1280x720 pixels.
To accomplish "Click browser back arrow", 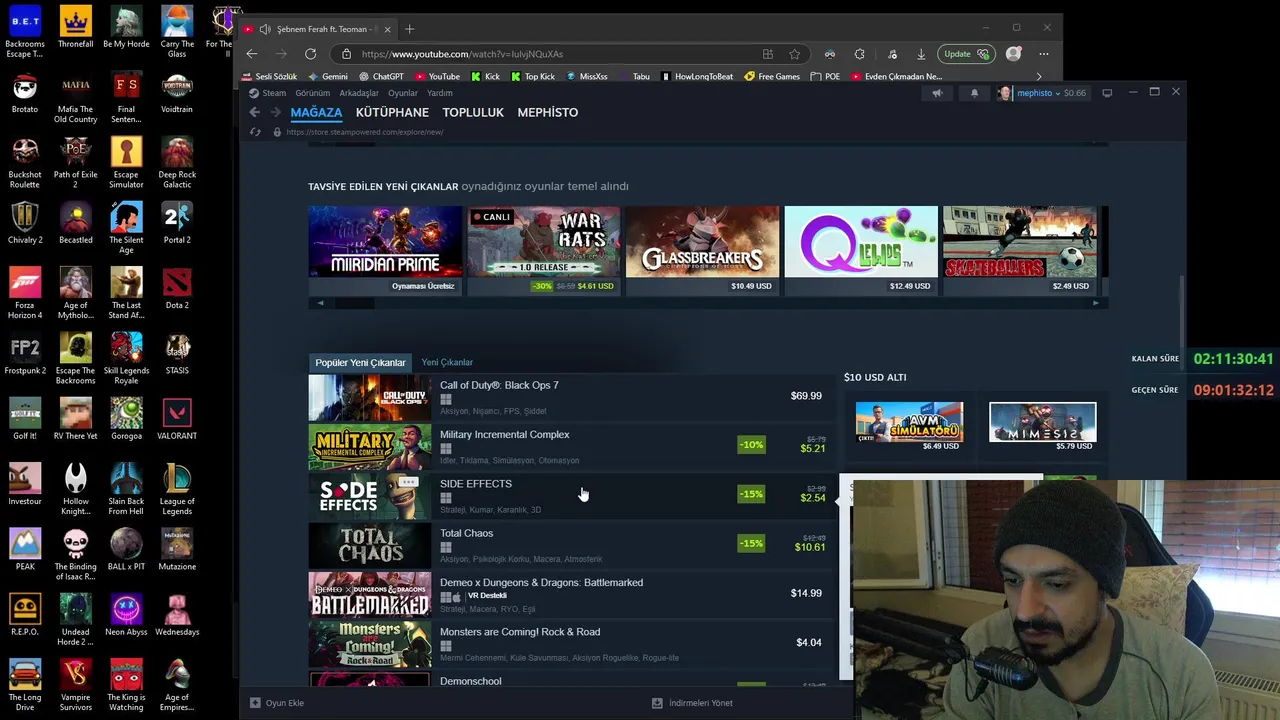I will tap(252, 54).
